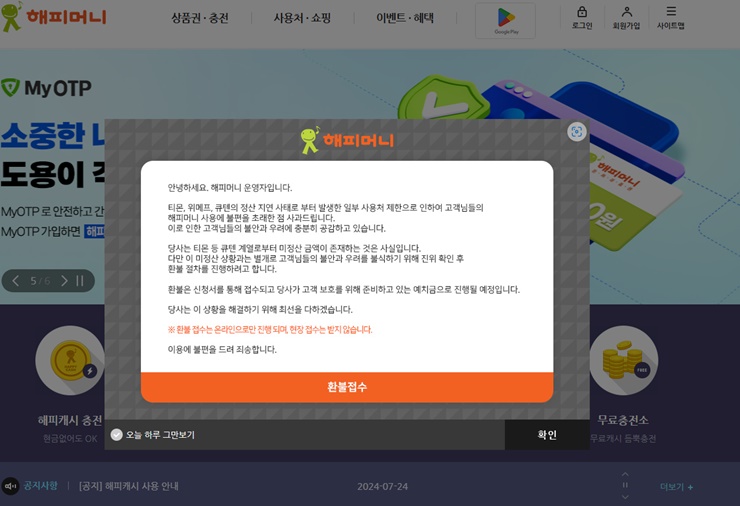Show next notice with down chevron
Image resolution: width=740 pixels, height=506 pixels.
tap(625, 497)
